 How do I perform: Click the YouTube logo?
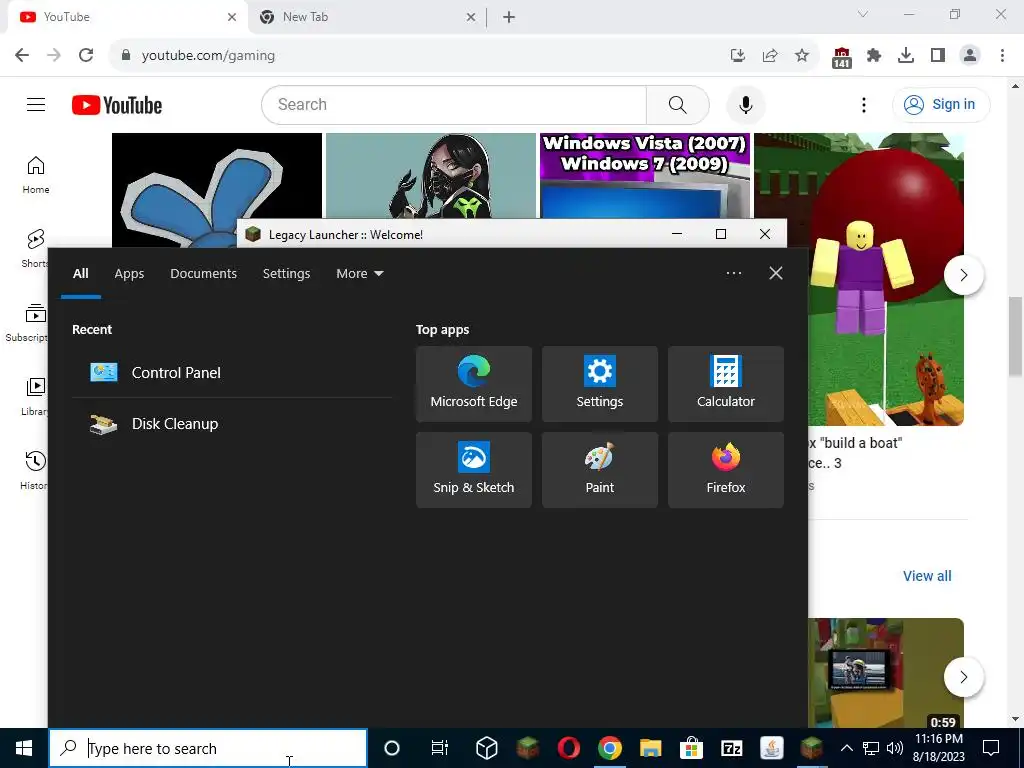point(117,104)
